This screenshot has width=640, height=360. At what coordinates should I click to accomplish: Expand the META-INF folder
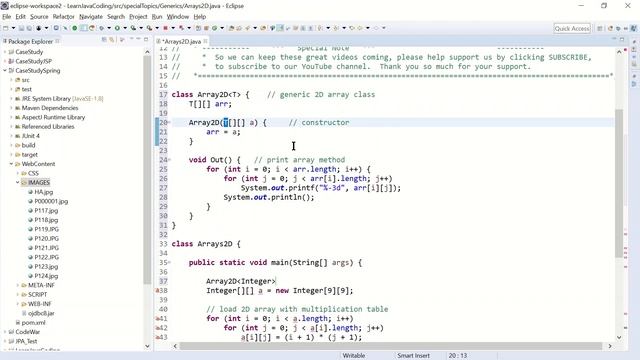tap(18, 285)
